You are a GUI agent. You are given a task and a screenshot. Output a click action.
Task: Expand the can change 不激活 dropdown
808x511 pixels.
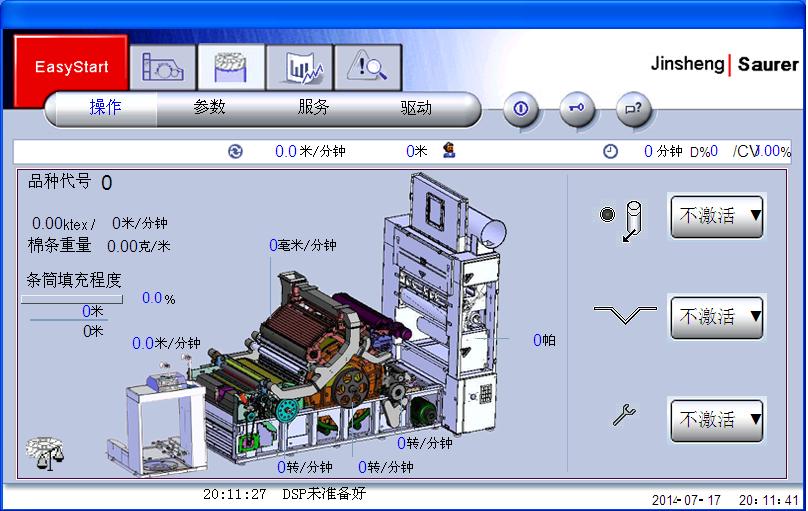[717, 215]
